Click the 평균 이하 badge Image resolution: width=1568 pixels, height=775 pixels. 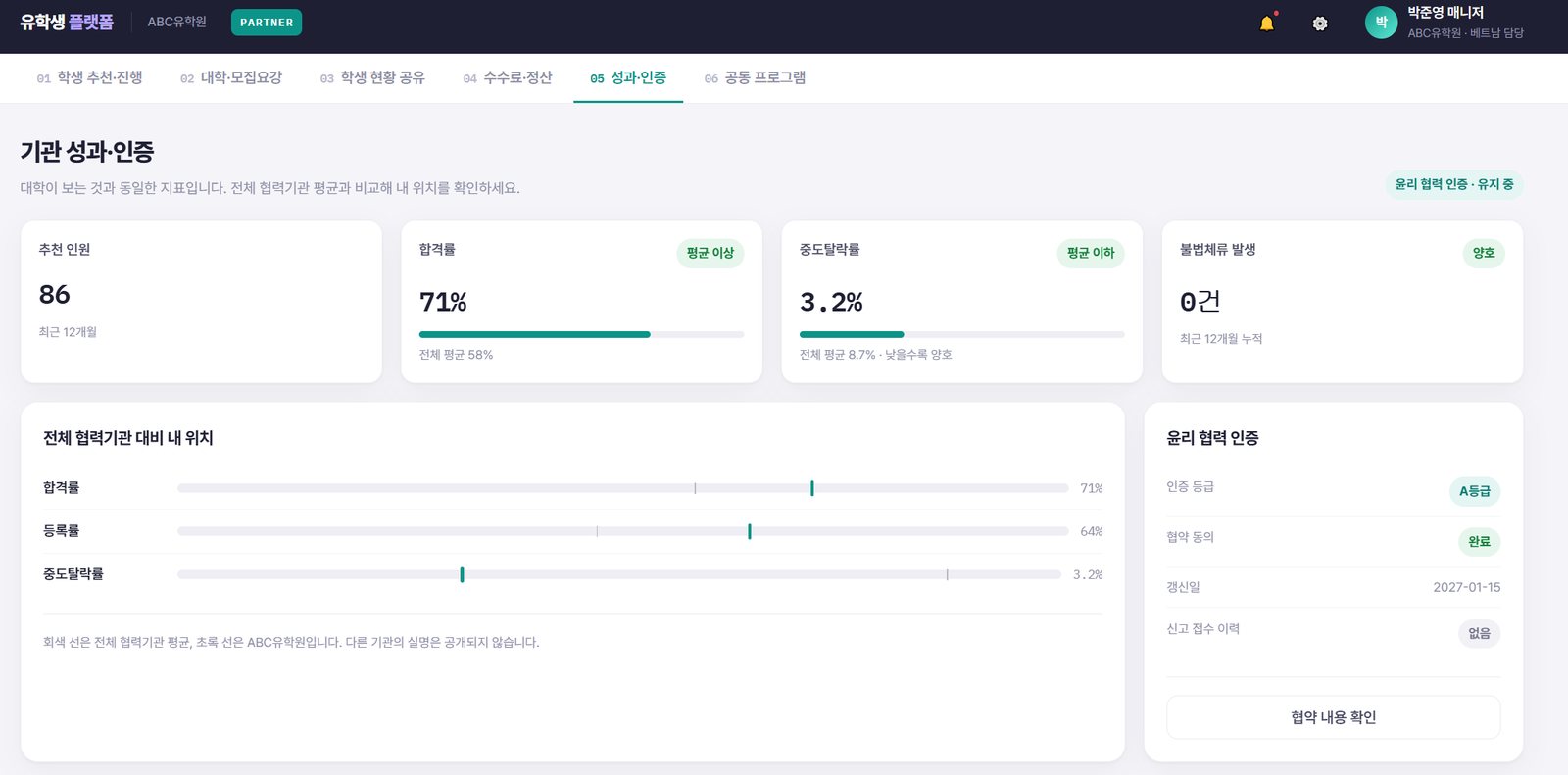tap(1091, 253)
